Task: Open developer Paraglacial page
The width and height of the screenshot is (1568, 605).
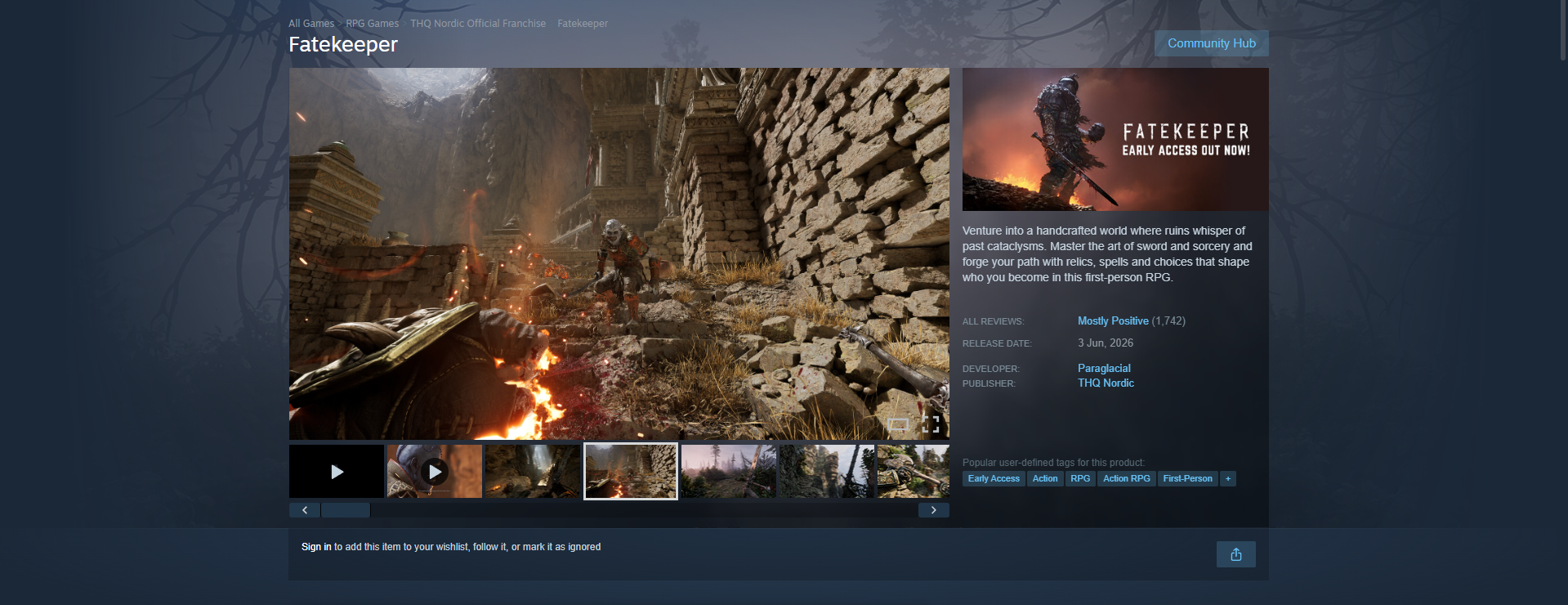Action: (x=1104, y=369)
